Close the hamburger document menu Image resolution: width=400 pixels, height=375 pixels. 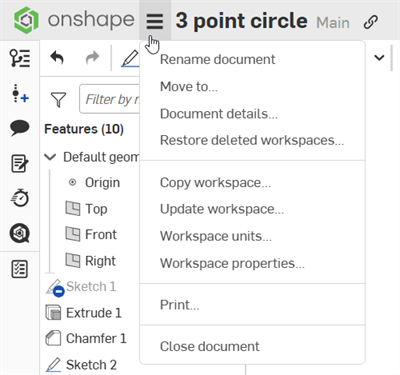coord(155,21)
